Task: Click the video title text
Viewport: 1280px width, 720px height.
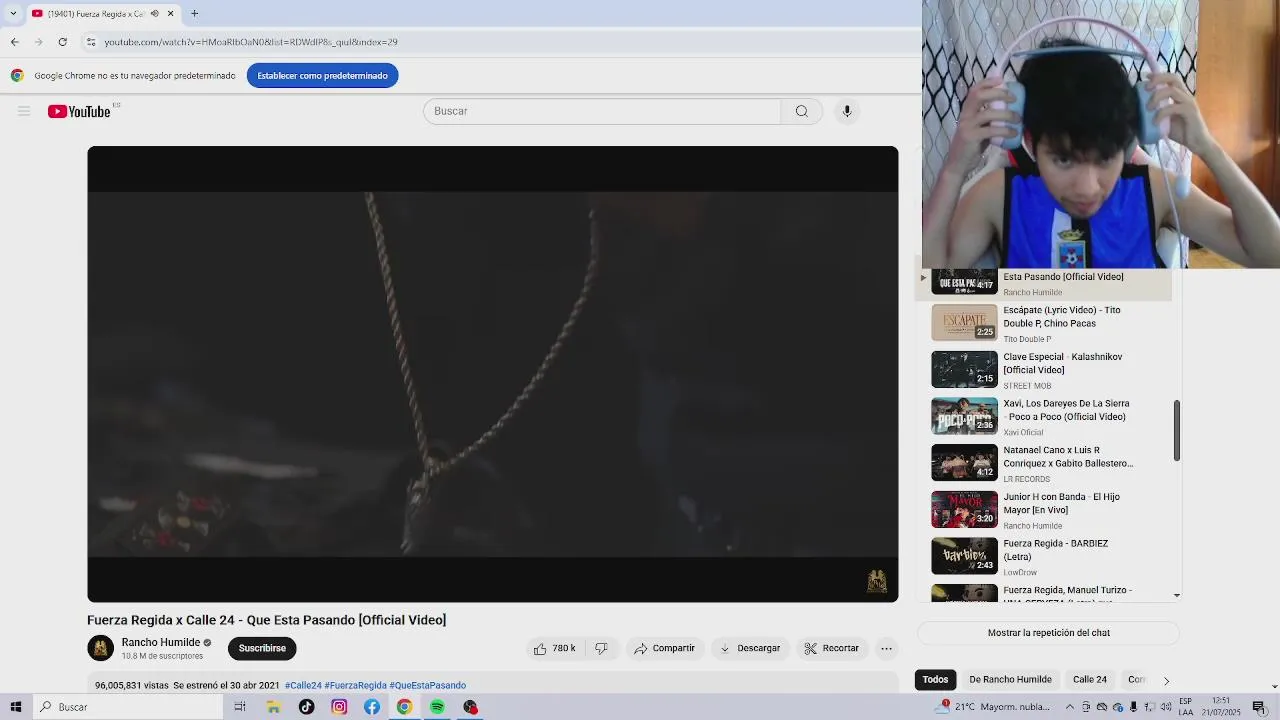Action: click(x=267, y=620)
